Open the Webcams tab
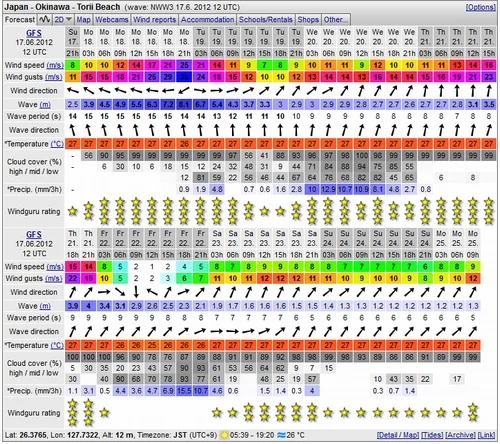The height and width of the screenshot is (444, 500). tap(112, 20)
